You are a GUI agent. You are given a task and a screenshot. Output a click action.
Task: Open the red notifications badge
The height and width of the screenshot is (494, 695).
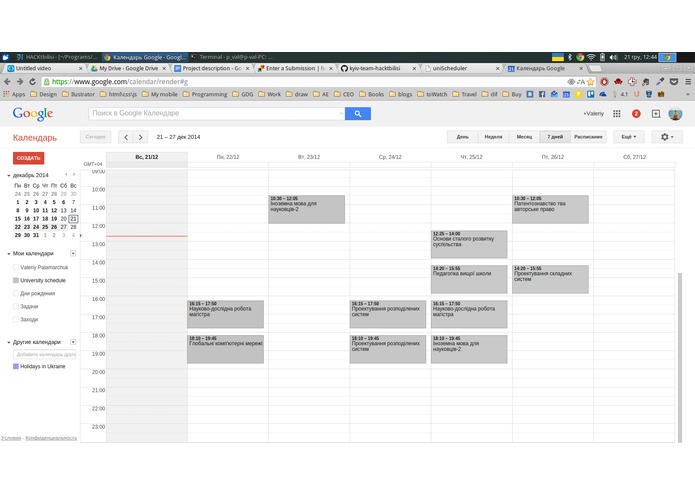click(x=636, y=114)
